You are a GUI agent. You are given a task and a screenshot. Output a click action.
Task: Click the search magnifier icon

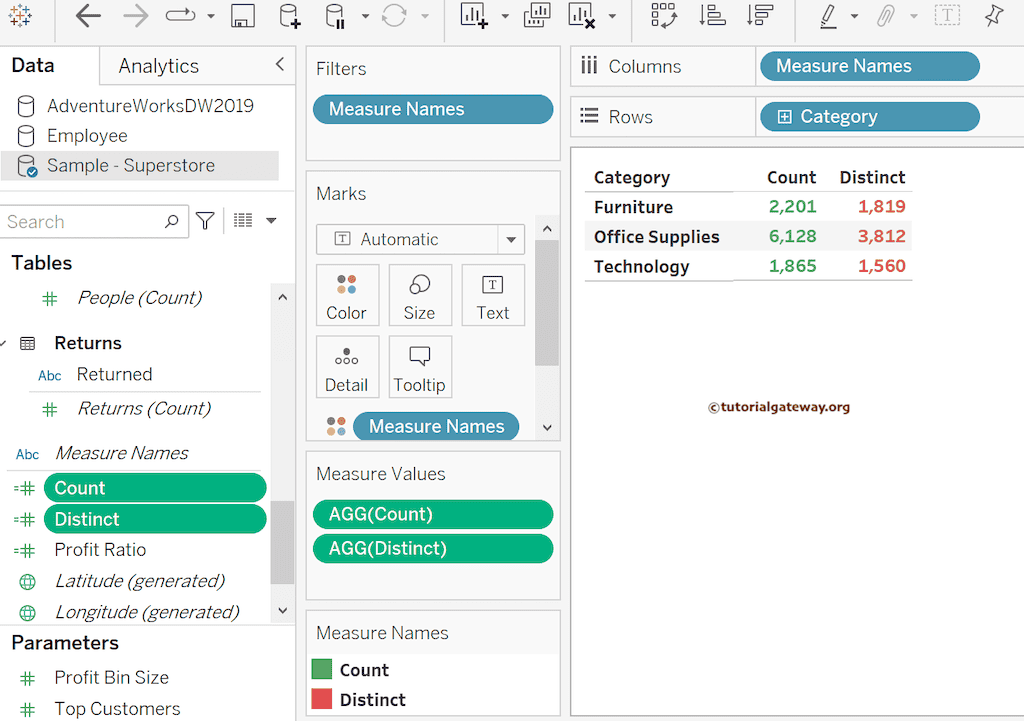tap(172, 221)
